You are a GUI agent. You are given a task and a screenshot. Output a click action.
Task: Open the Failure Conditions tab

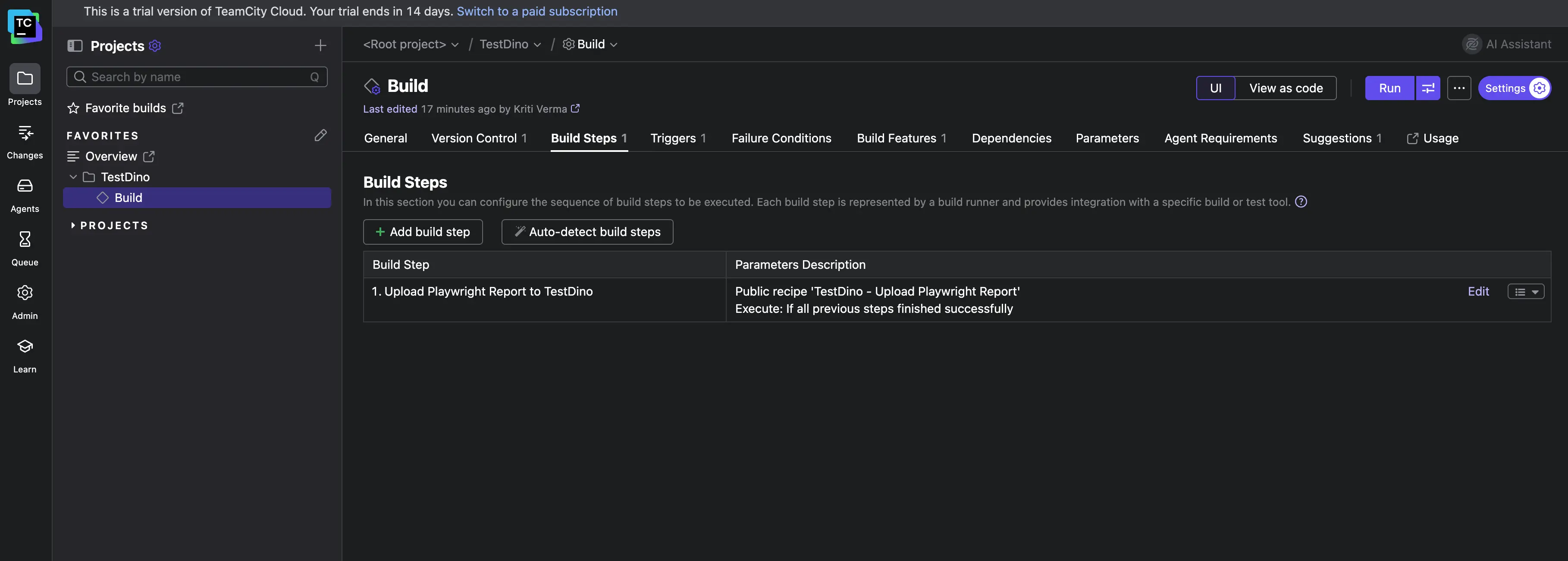tap(781, 138)
